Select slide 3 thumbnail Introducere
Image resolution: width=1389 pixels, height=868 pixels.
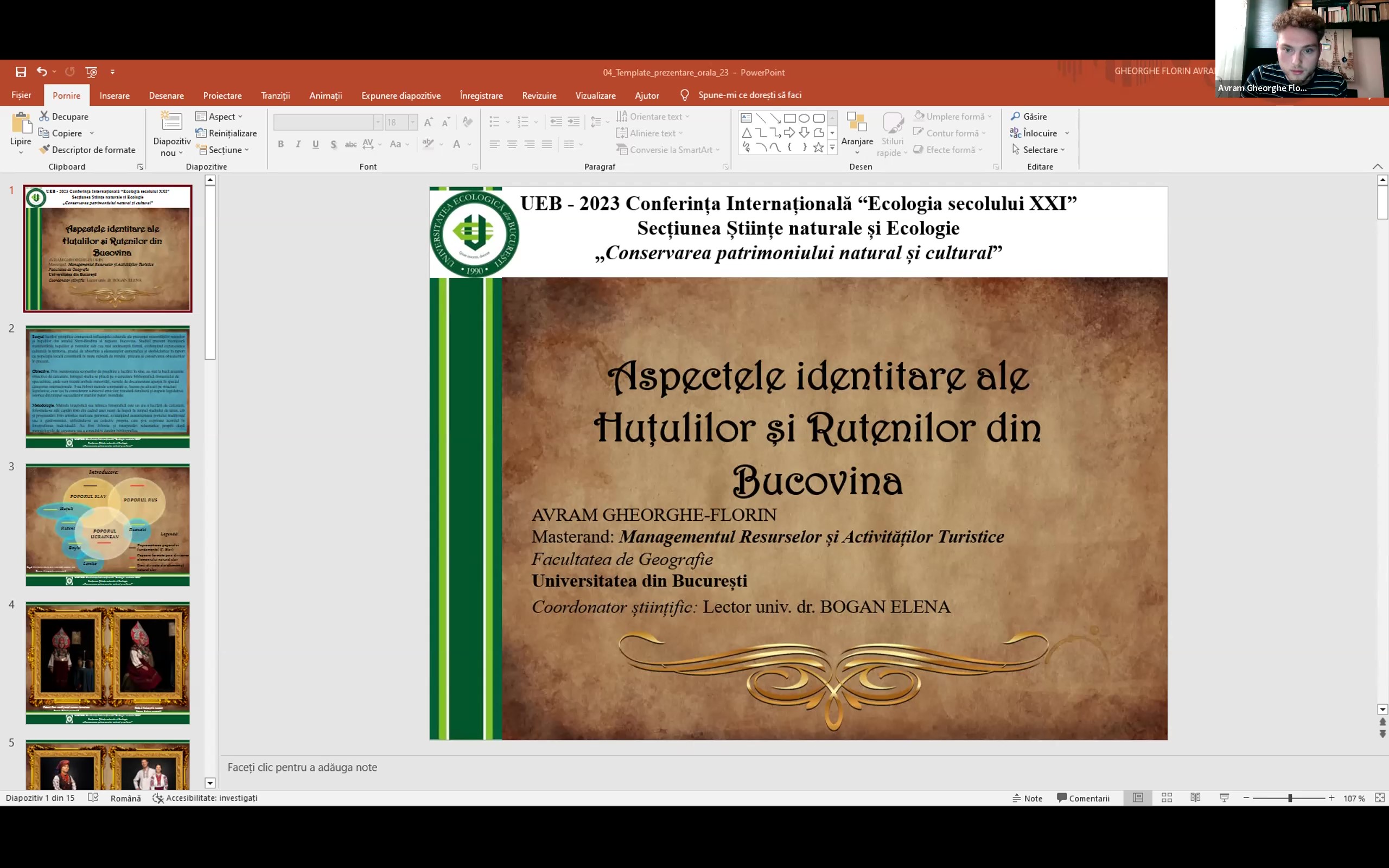click(x=107, y=524)
